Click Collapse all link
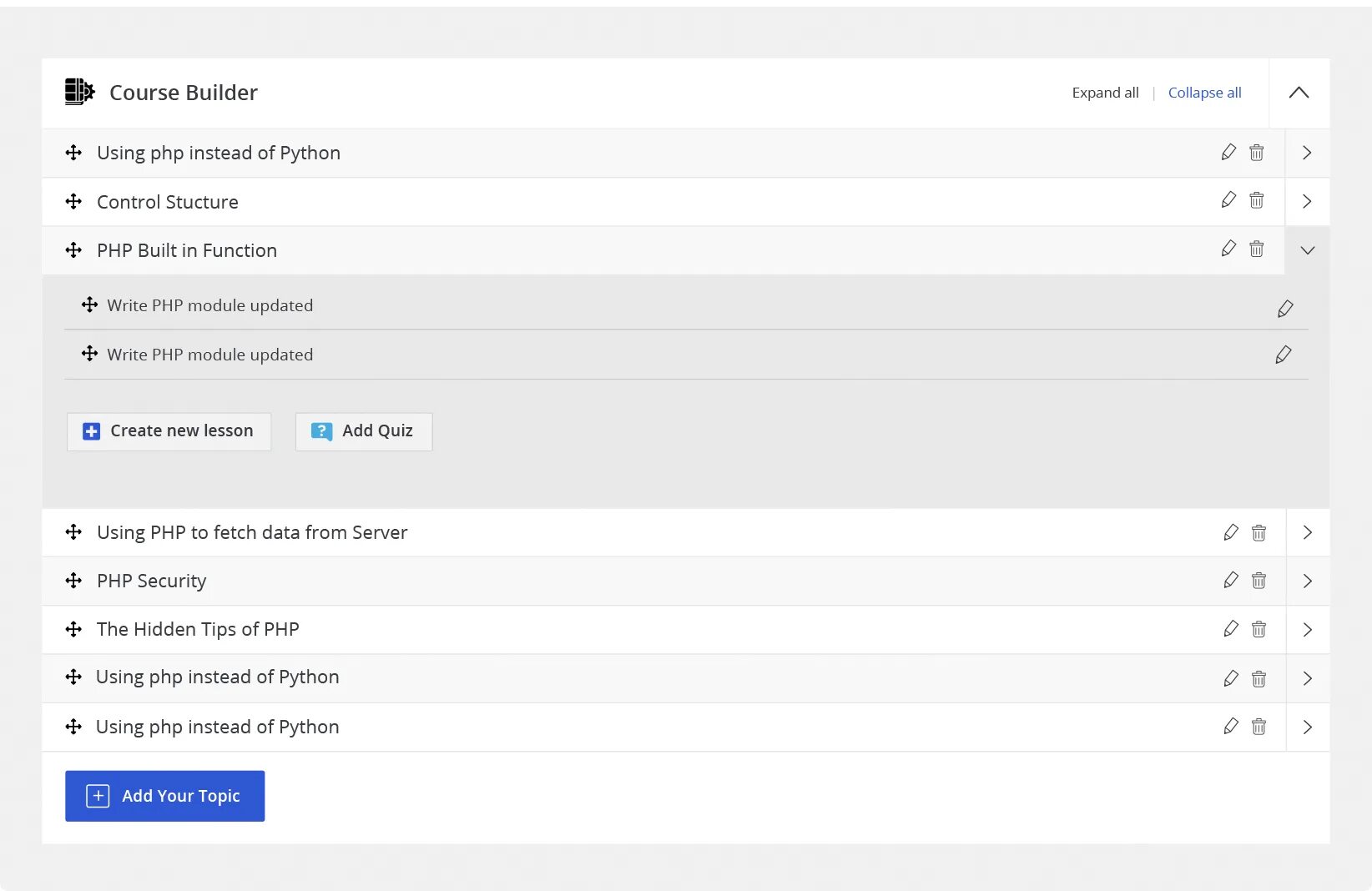This screenshot has height=891, width=1372. click(x=1204, y=93)
